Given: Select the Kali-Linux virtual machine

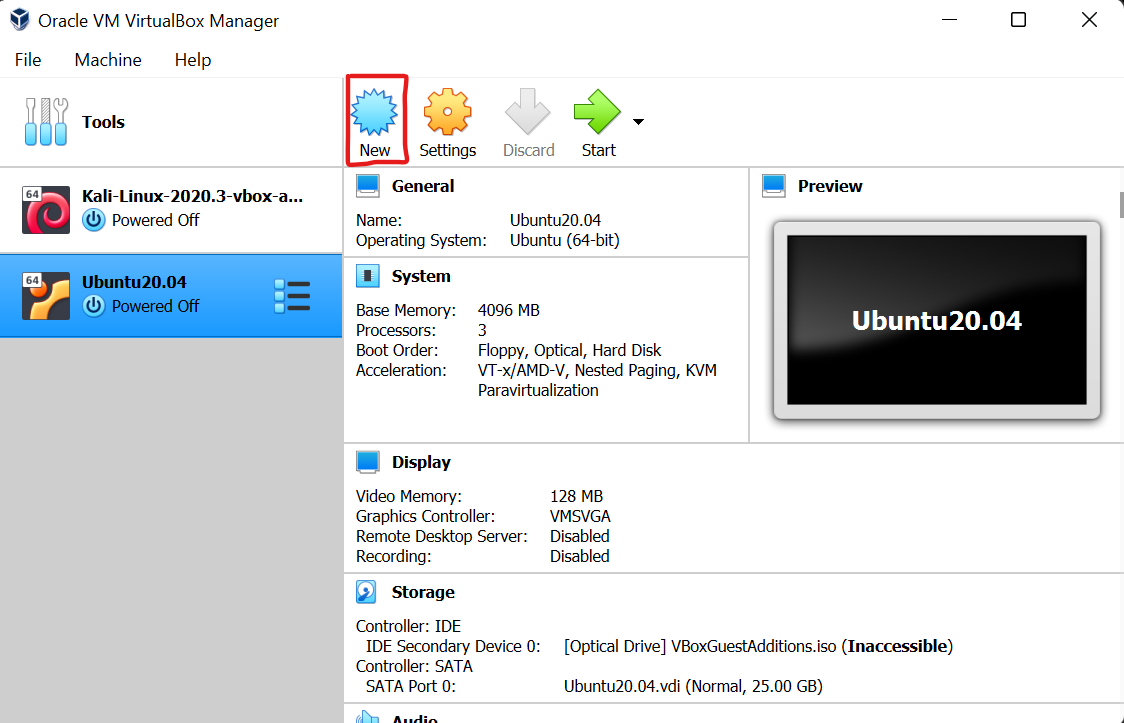Looking at the screenshot, I should pyautogui.click(x=170, y=210).
